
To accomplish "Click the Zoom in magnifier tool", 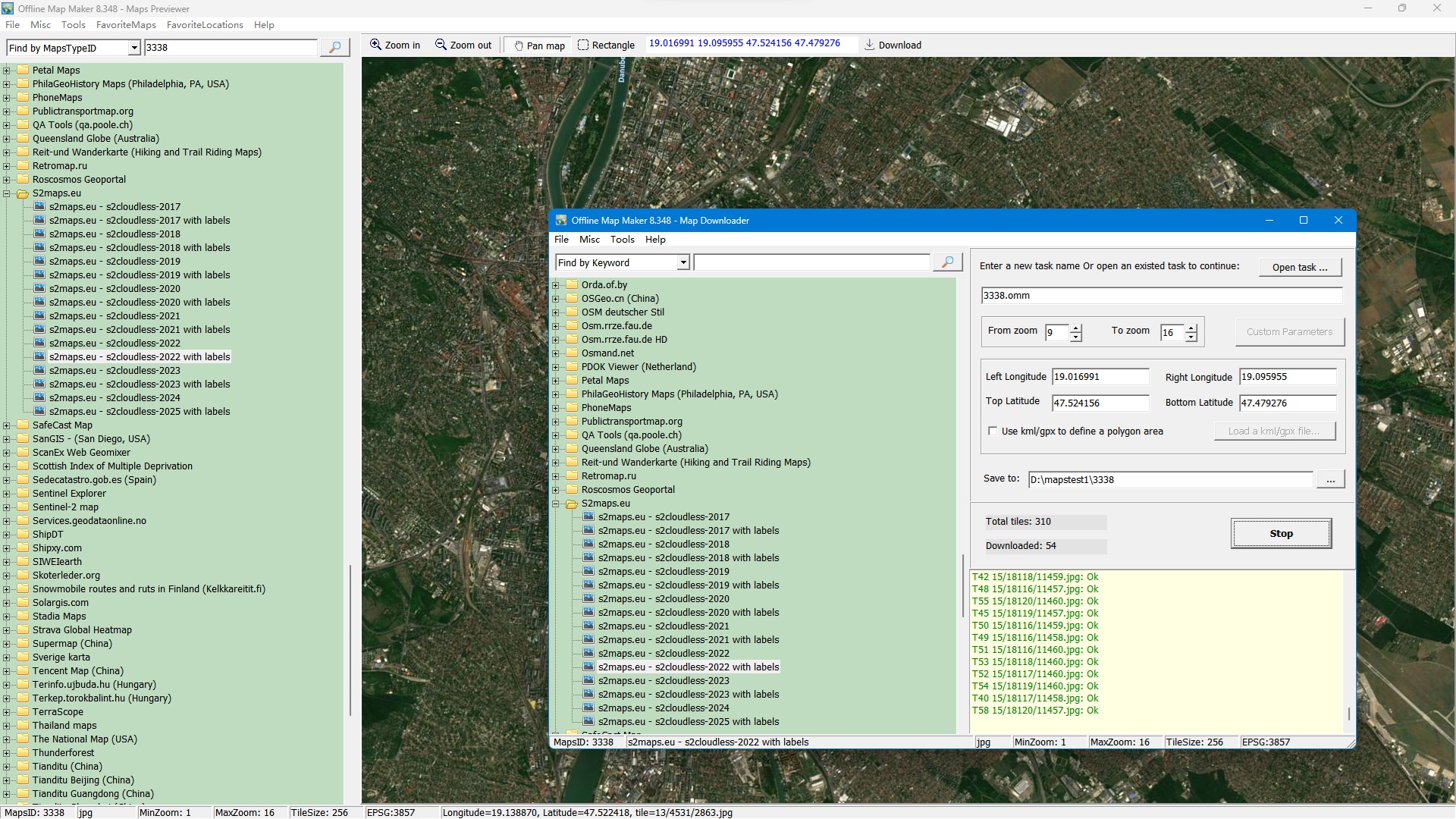I will pos(394,45).
